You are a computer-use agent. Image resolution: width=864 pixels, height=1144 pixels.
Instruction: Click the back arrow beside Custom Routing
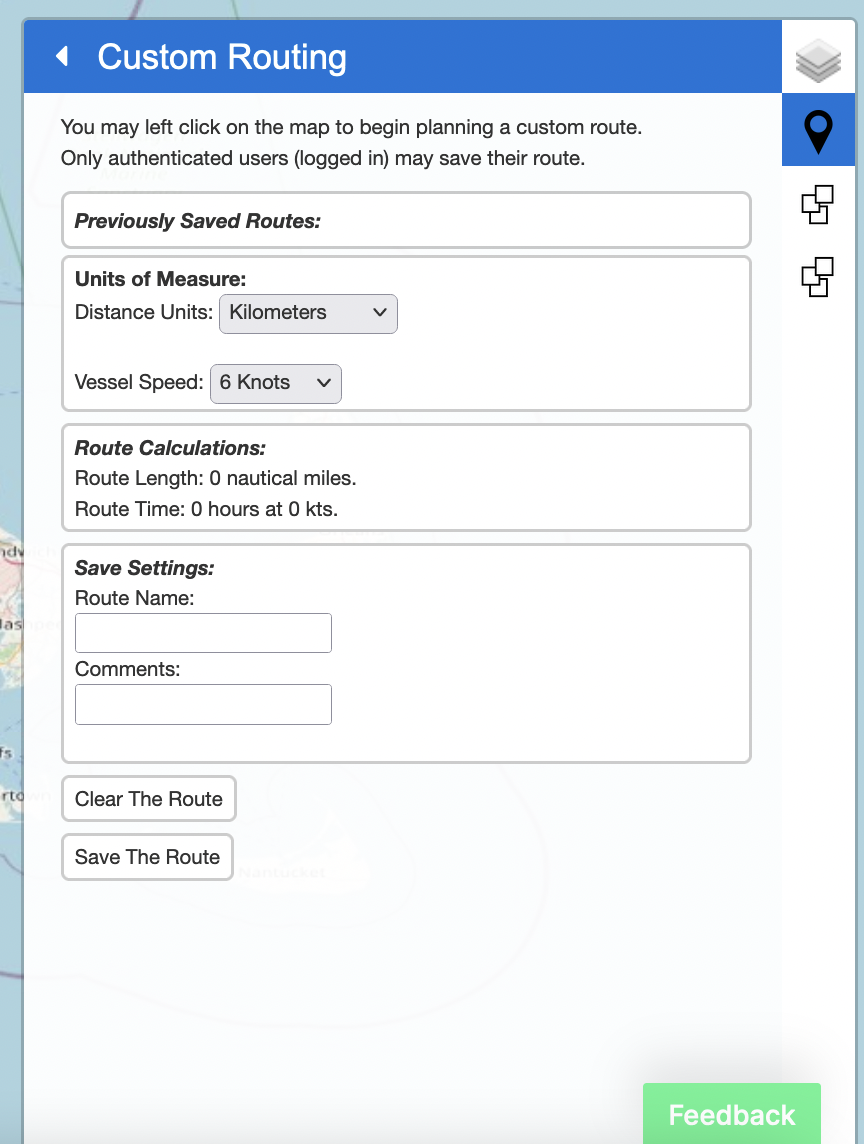point(62,57)
